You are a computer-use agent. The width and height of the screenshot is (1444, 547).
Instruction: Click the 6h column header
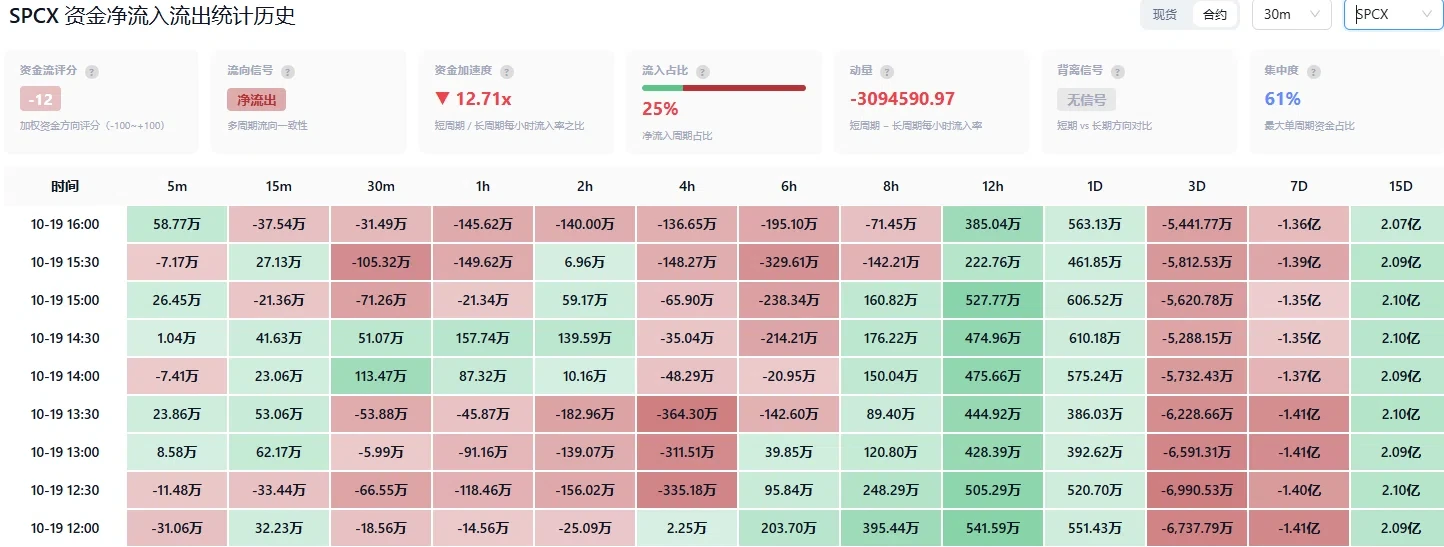[x=789, y=187]
